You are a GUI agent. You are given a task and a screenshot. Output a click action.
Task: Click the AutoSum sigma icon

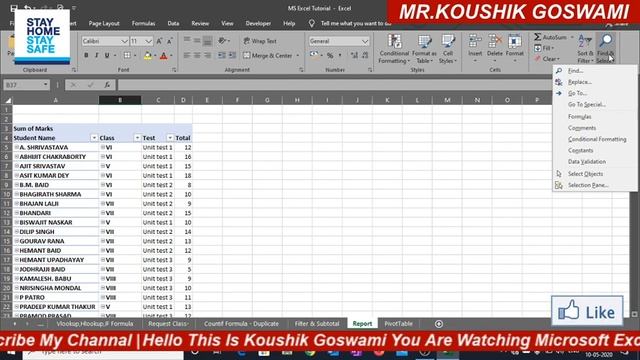tap(538, 37)
